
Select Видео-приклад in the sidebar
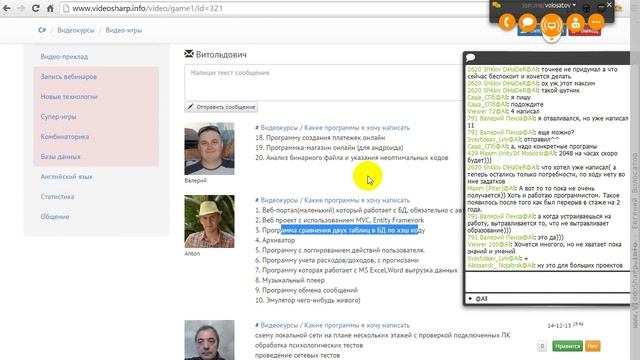64,57
